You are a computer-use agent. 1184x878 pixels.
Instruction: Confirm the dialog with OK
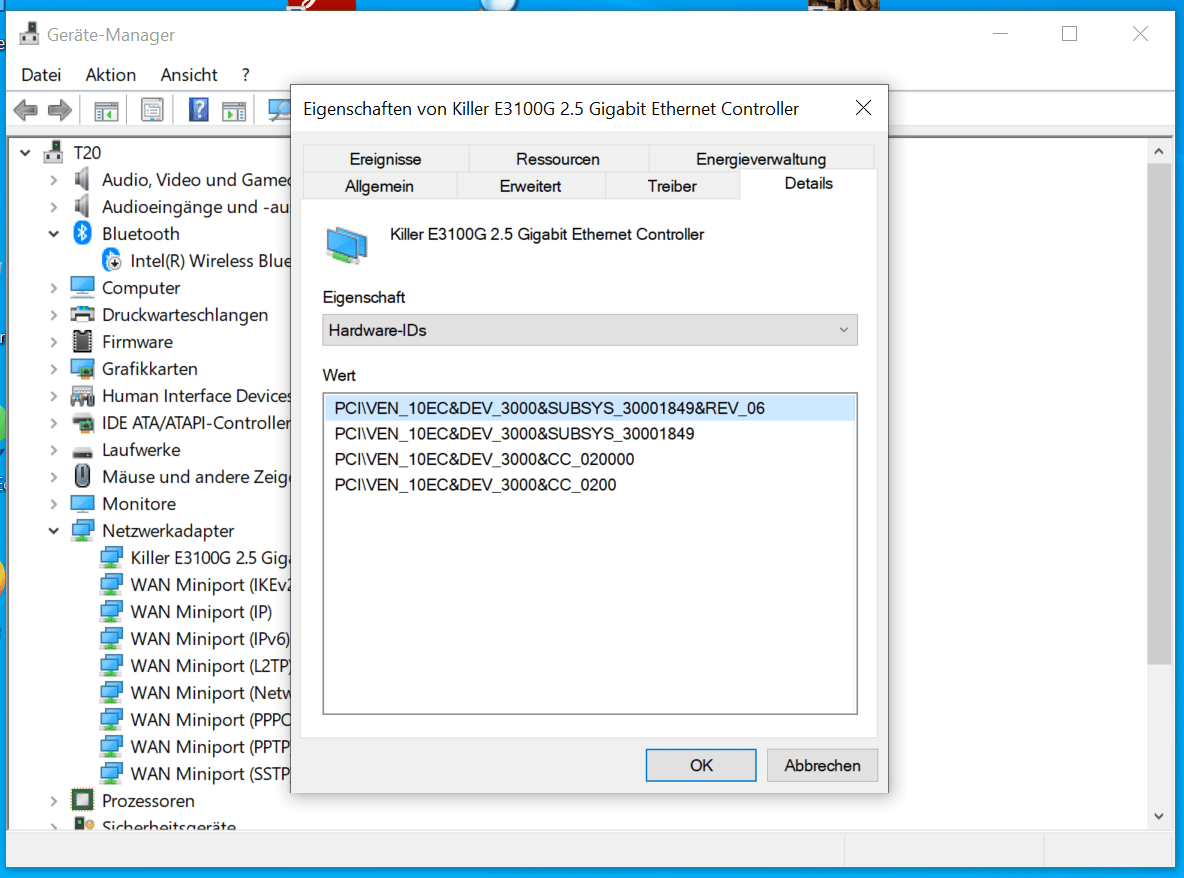[701, 765]
